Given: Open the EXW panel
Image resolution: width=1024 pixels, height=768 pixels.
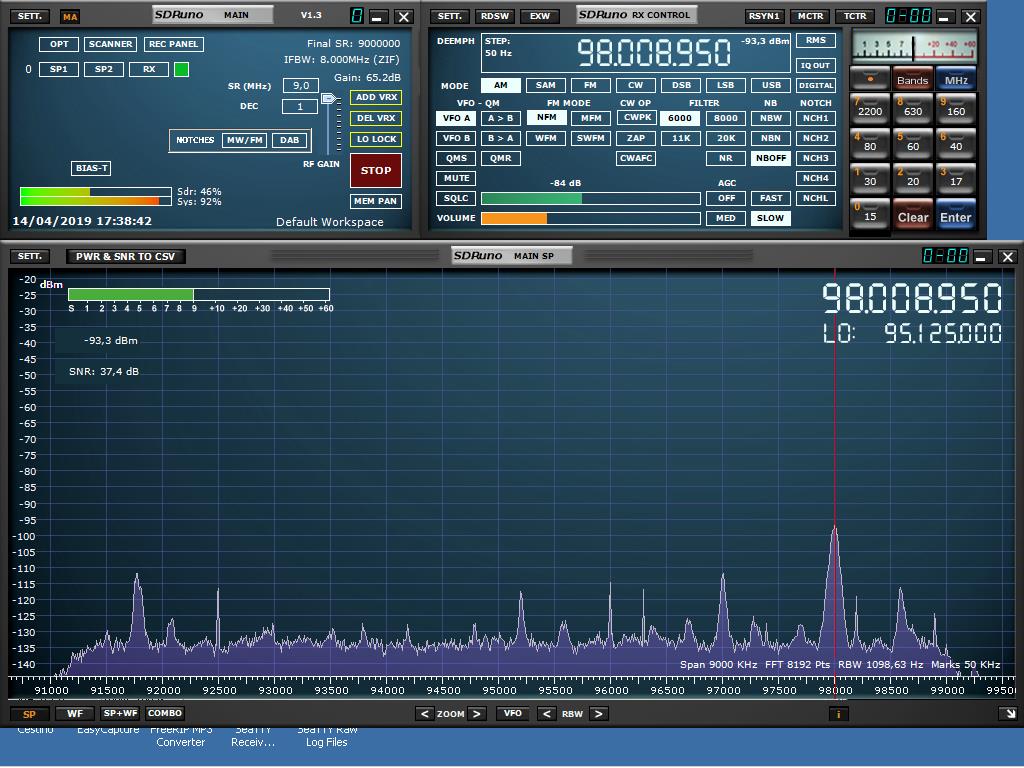Looking at the screenshot, I should [539, 16].
